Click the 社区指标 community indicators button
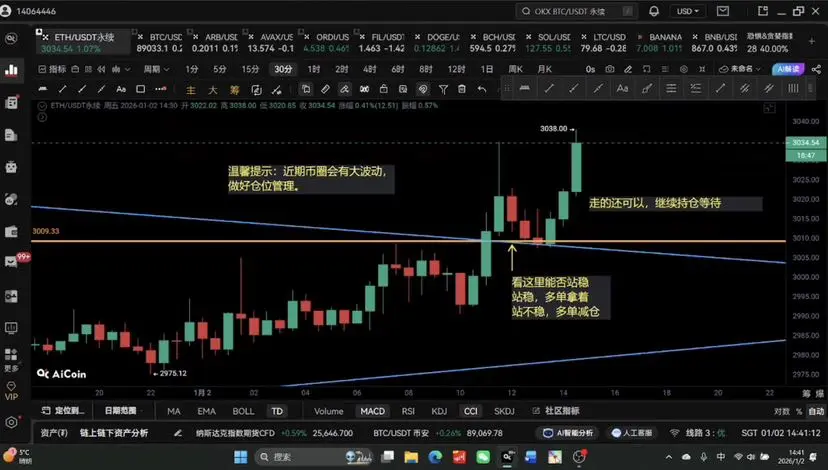 [557, 411]
